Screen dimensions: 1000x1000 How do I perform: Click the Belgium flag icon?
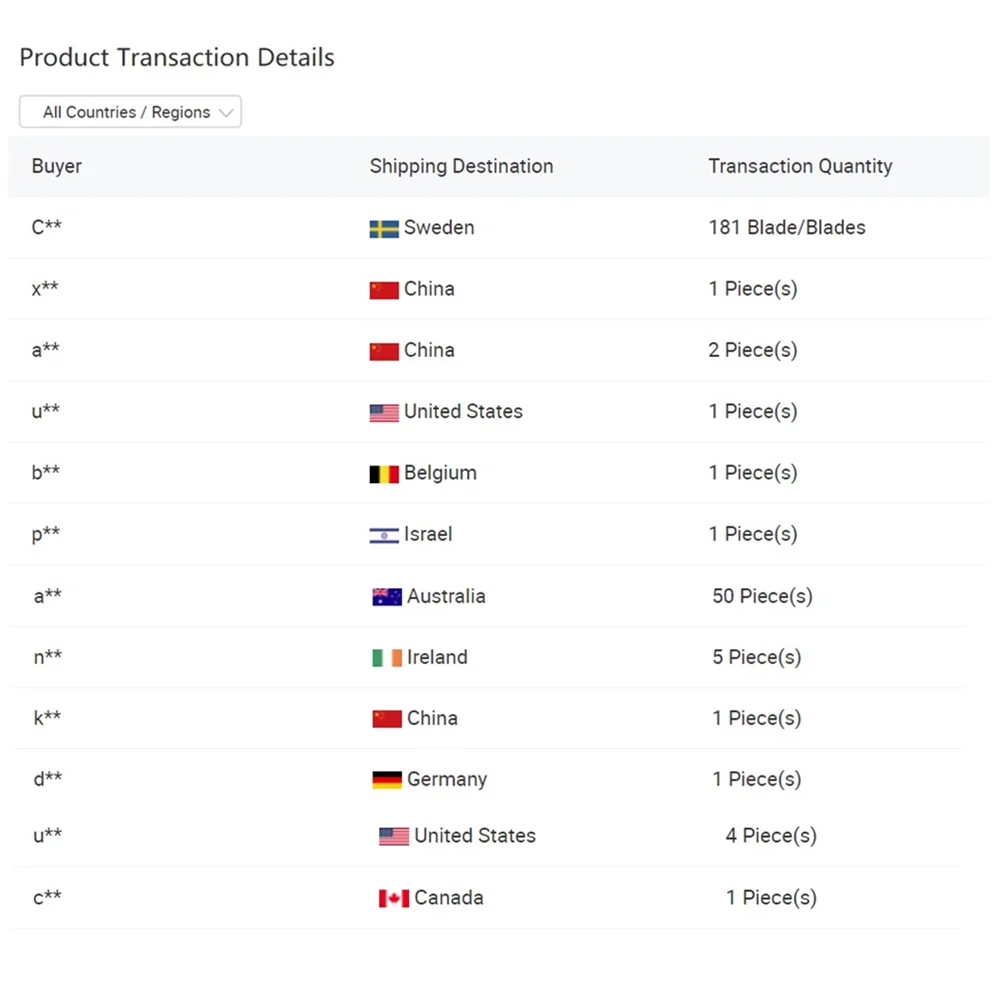click(x=384, y=474)
